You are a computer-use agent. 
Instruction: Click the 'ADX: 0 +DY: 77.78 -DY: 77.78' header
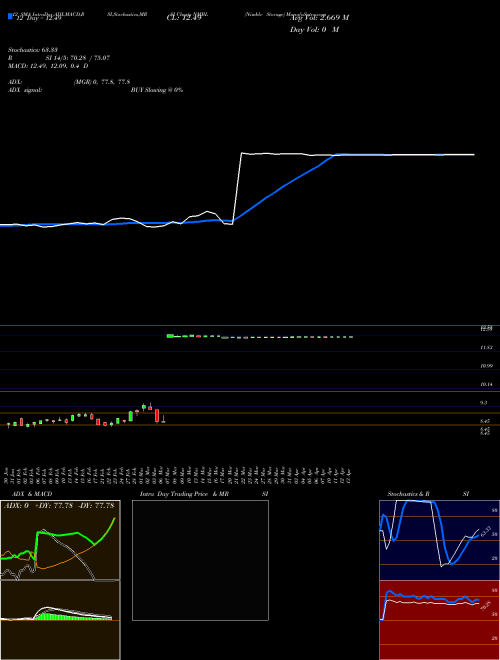[59, 505]
